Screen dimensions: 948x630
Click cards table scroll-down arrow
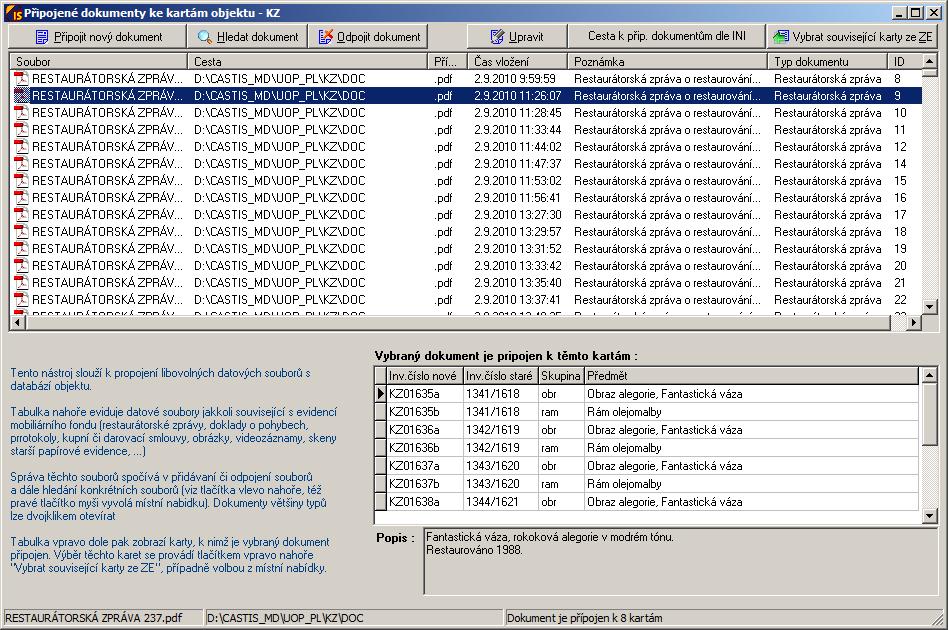930,516
